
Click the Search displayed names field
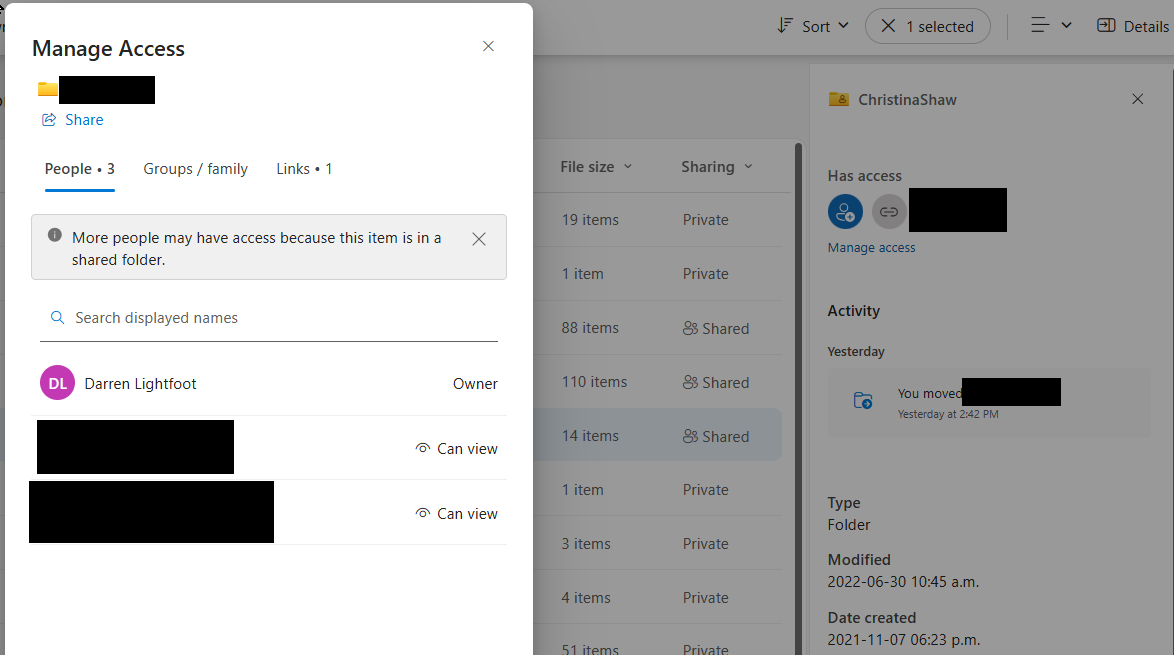269,318
